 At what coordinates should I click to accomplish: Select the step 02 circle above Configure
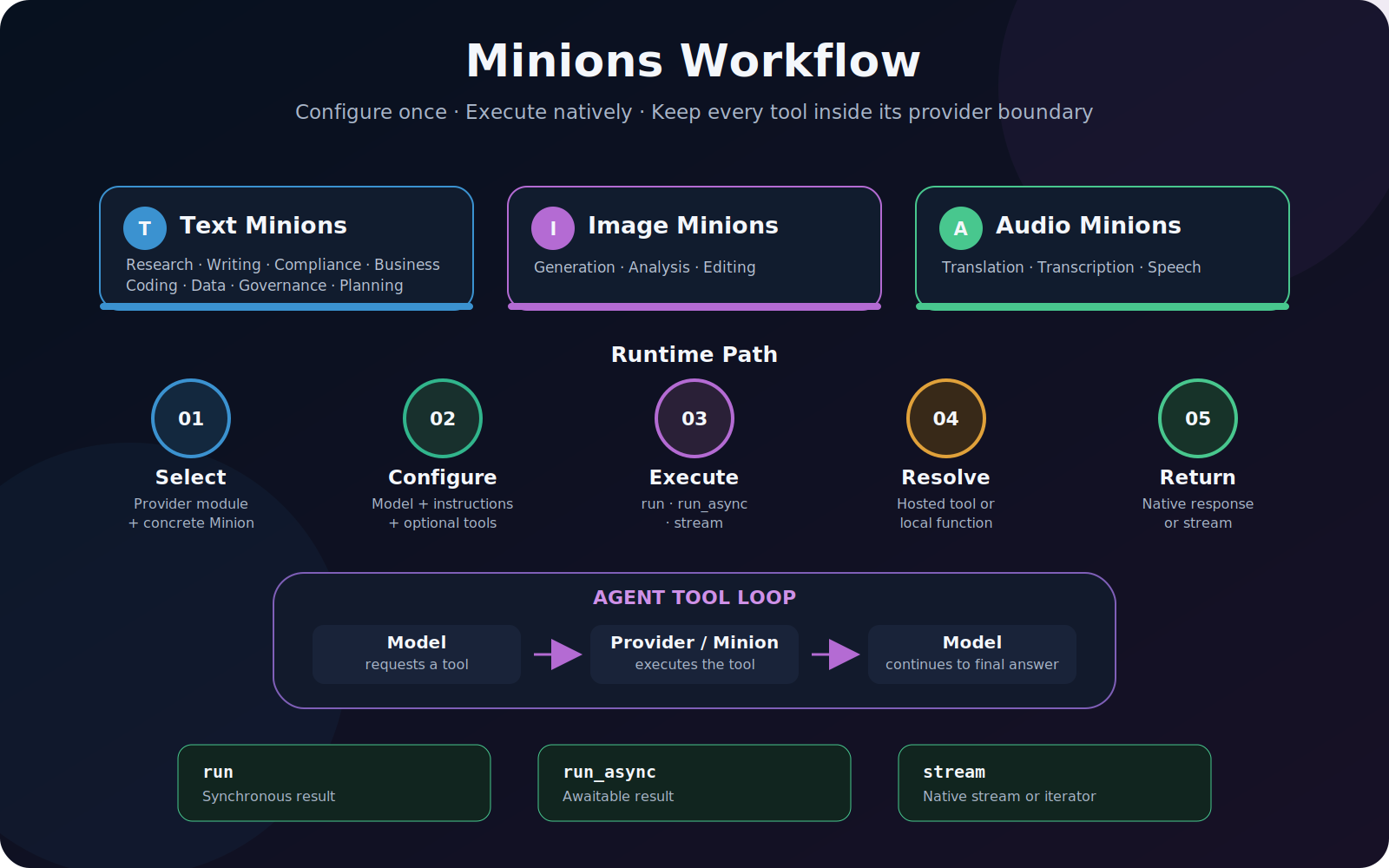pyautogui.click(x=443, y=418)
